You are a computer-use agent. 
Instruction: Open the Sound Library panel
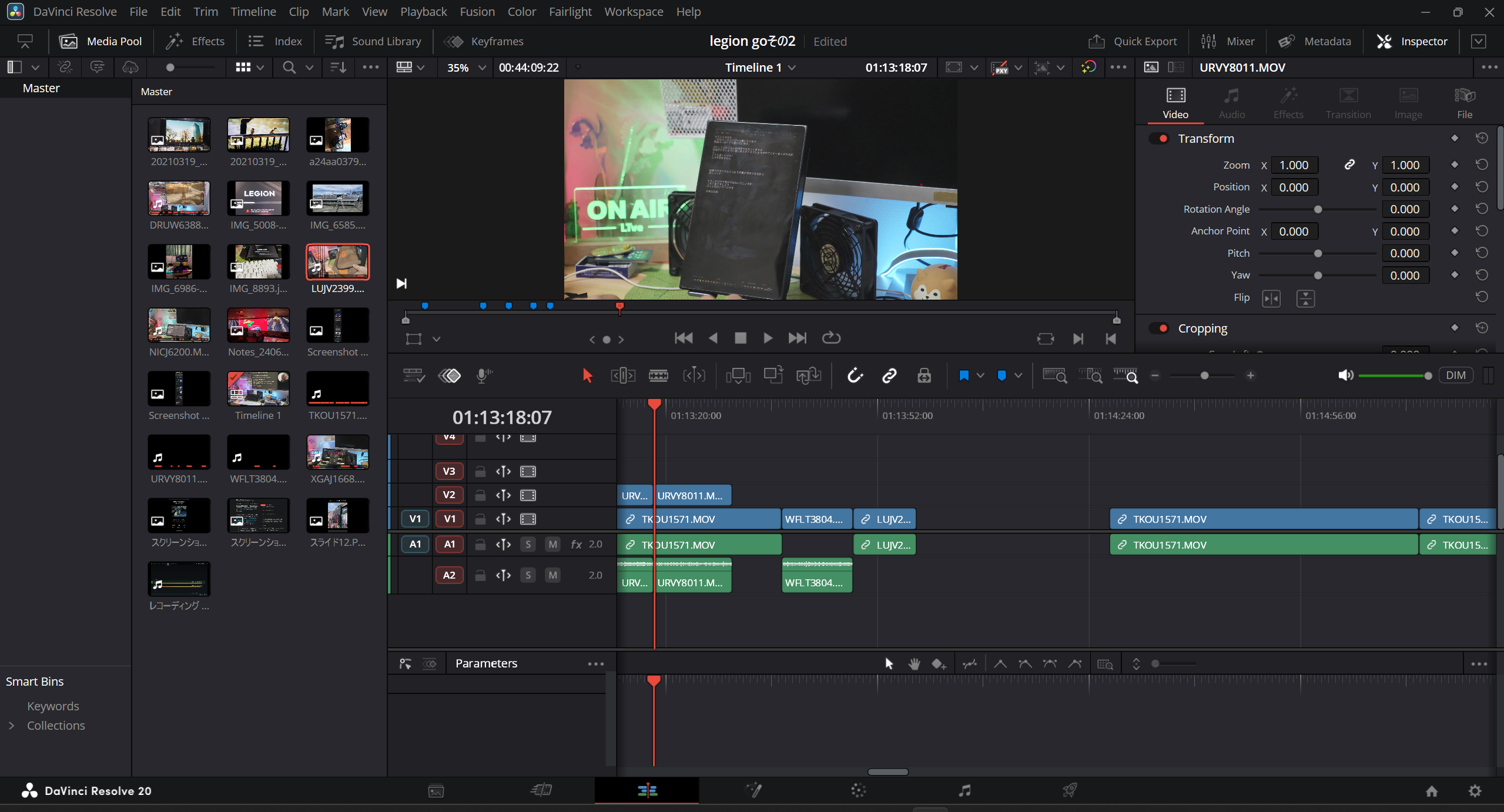click(x=373, y=41)
